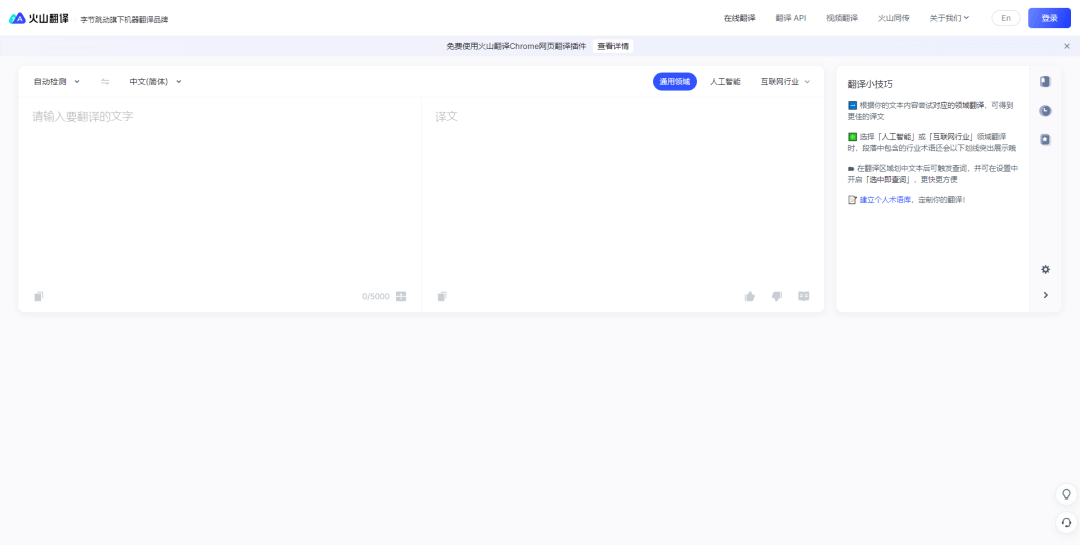Expand the 互联网行业 domain dropdown
The height and width of the screenshot is (545, 1080).
[785, 81]
